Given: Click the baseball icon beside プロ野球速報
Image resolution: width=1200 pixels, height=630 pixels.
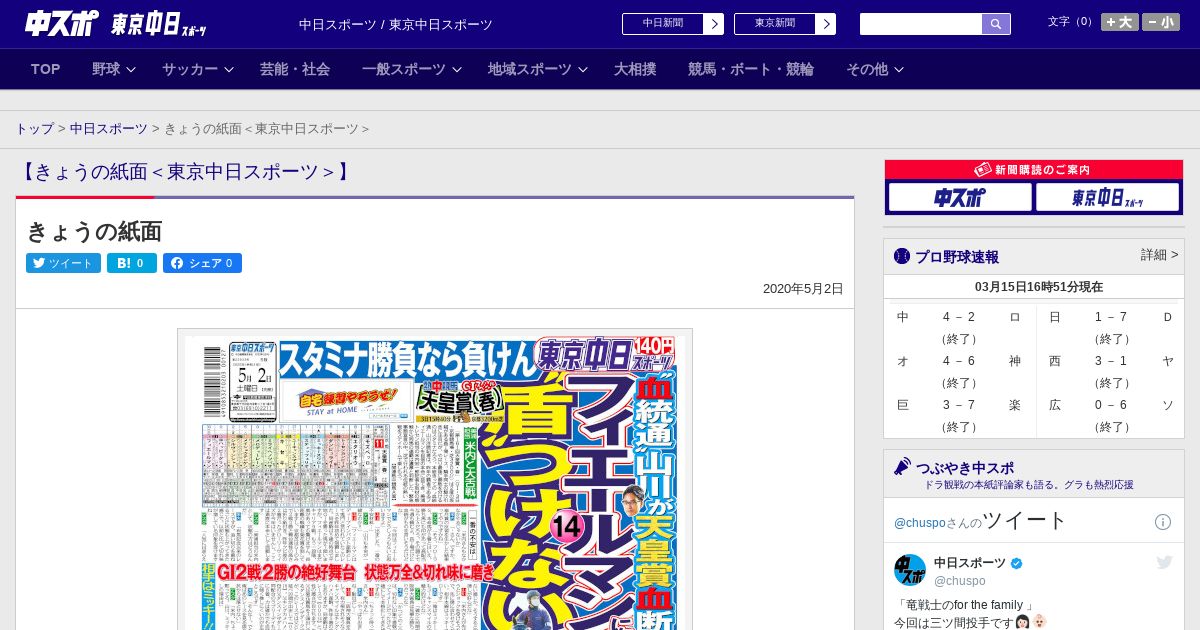Looking at the screenshot, I should click(x=902, y=256).
